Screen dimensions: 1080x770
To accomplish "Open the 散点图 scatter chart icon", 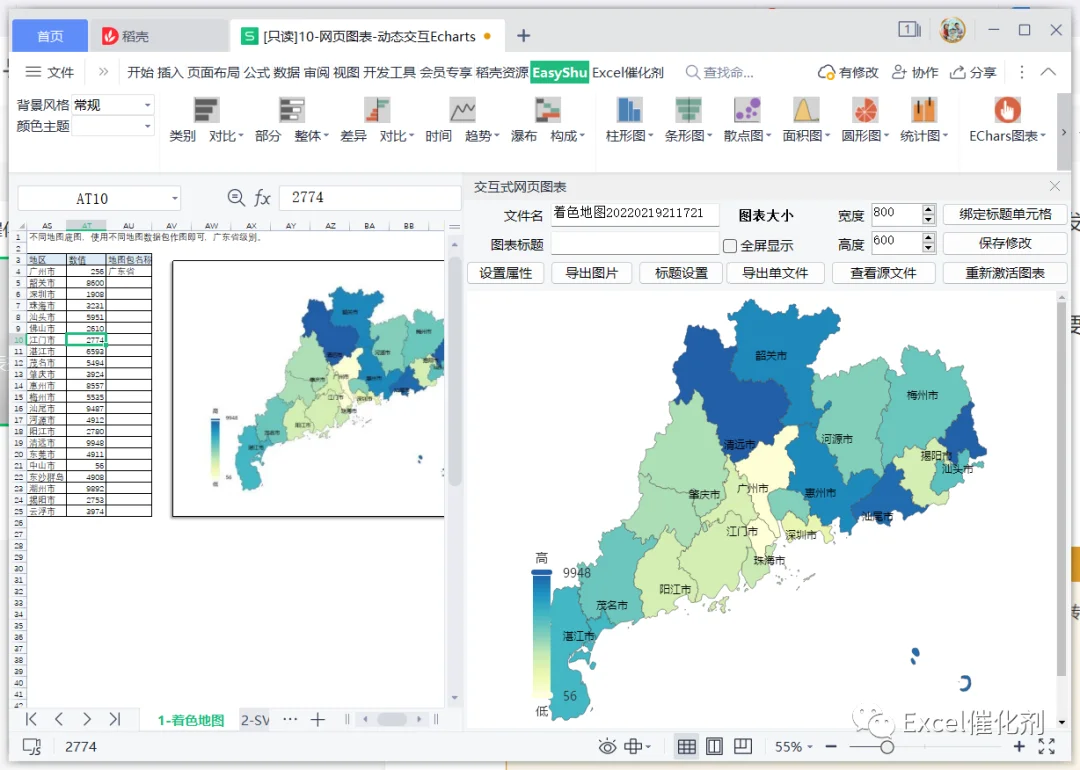I will [747, 110].
